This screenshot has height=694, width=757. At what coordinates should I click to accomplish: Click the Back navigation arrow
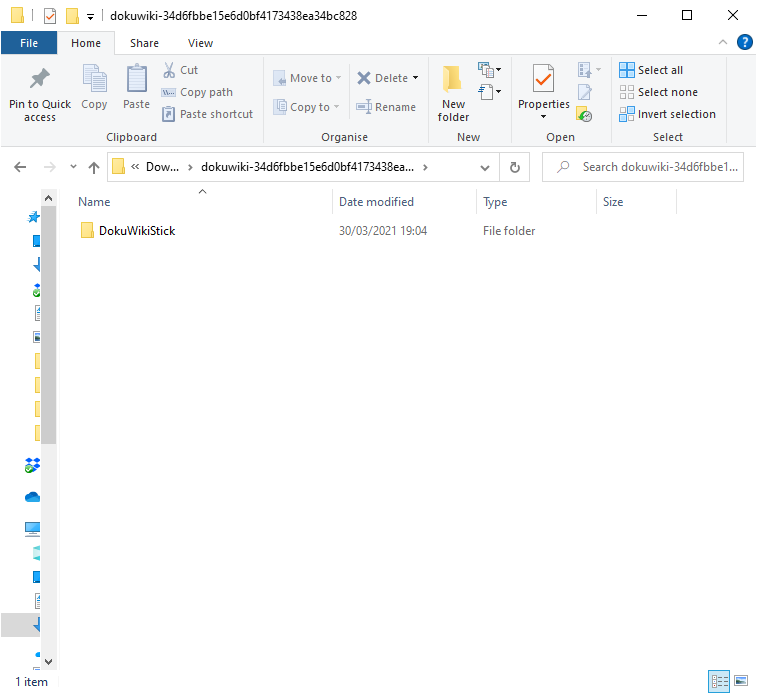[x=20, y=167]
